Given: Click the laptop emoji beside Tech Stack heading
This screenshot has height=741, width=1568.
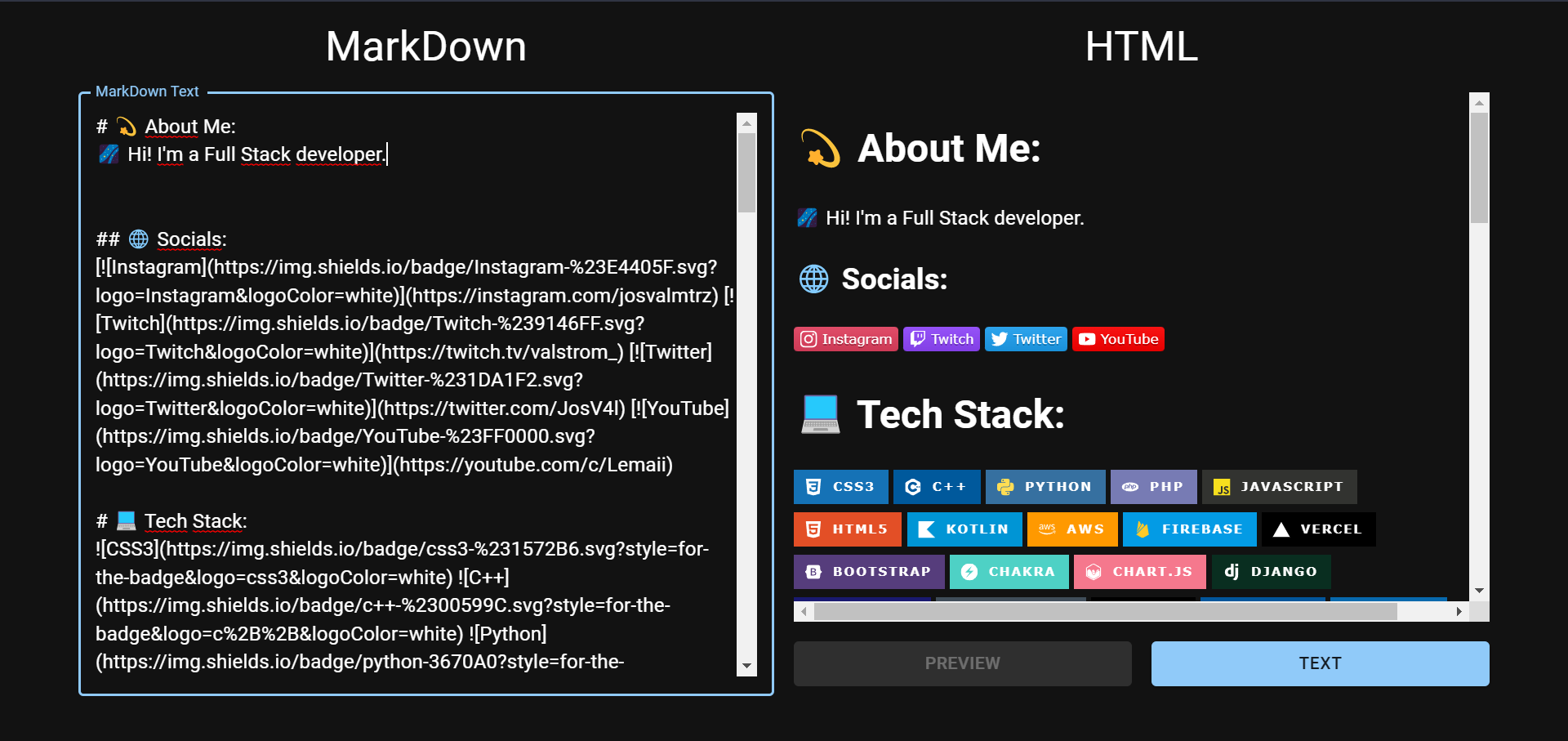Looking at the screenshot, I should [x=821, y=414].
